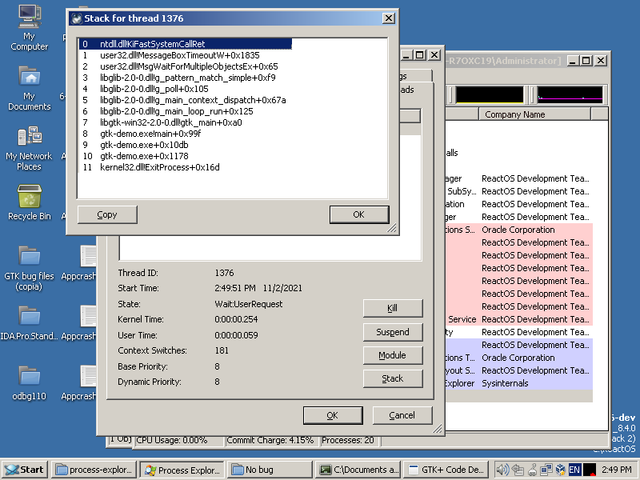Click the Copy button in Stack dialog
Image resolution: width=640 pixels, height=480 pixels.
pos(107,215)
